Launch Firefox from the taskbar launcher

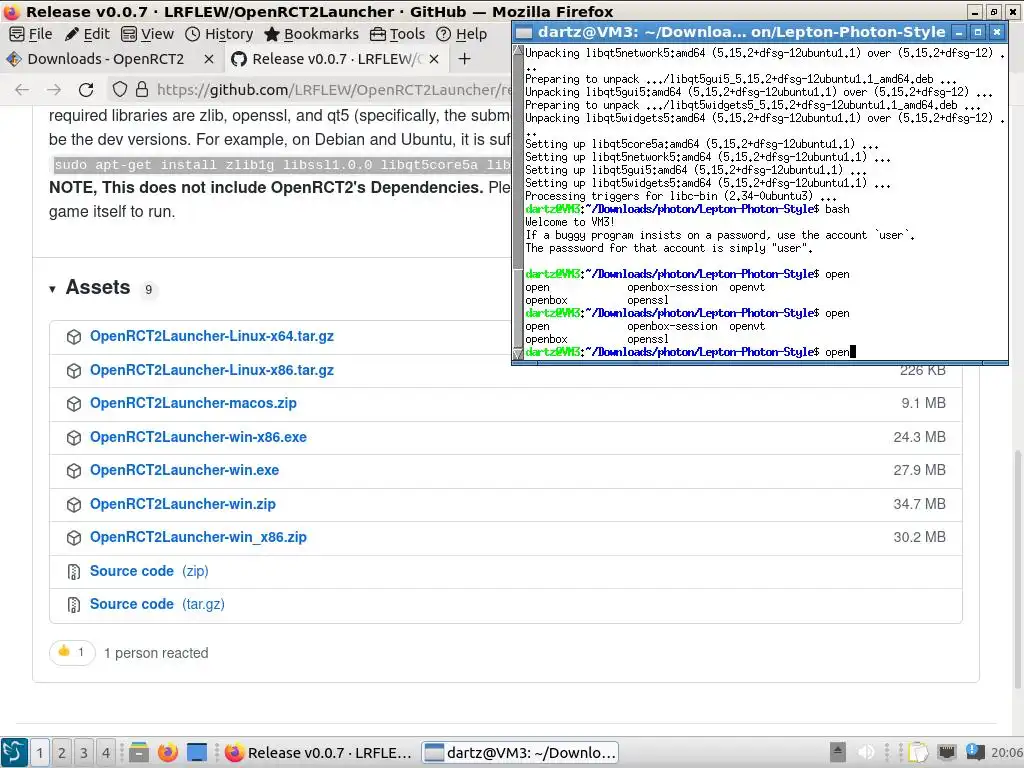click(x=168, y=753)
